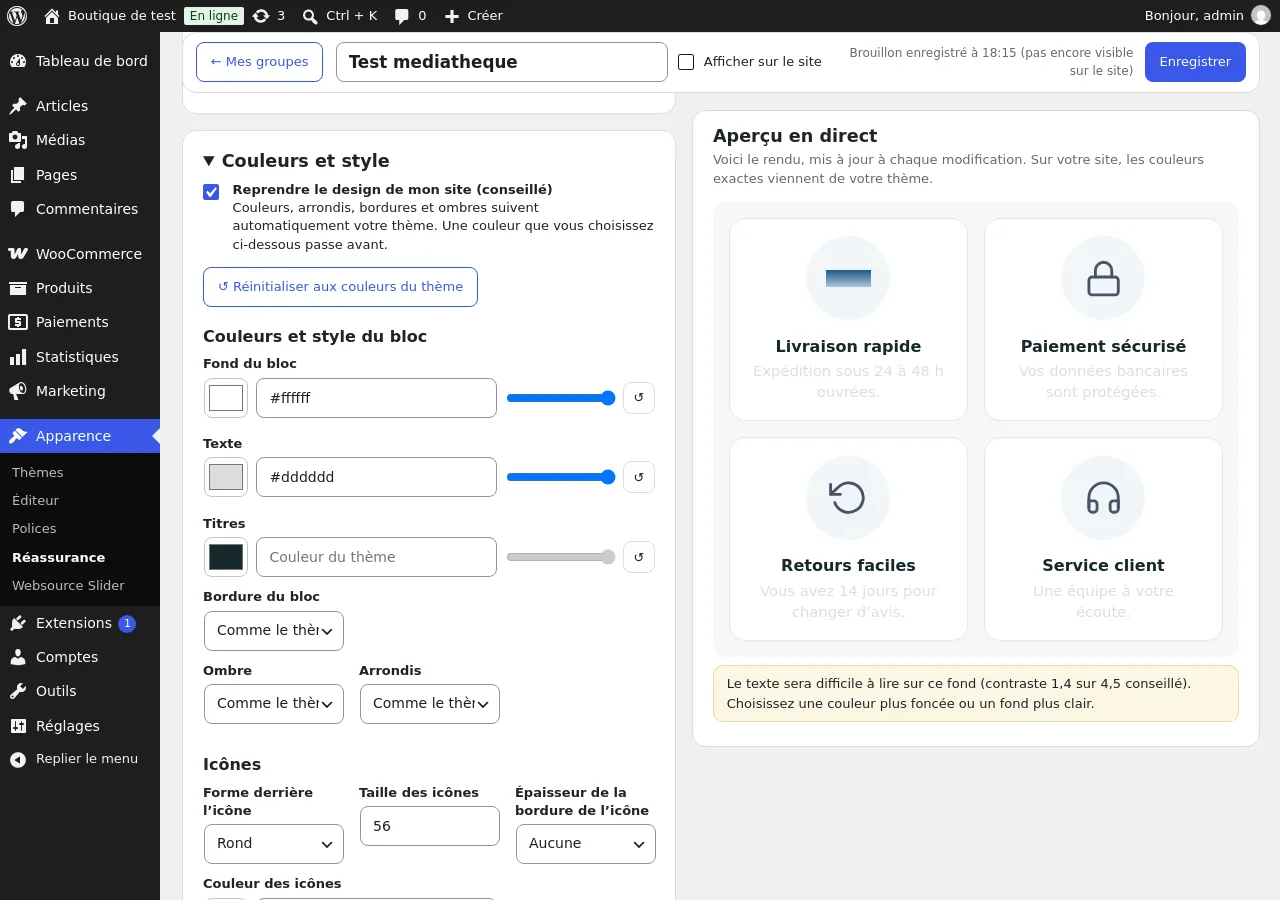The width and height of the screenshot is (1280, 900).
Task: Click the padlock icon in preview
Action: click(1103, 279)
